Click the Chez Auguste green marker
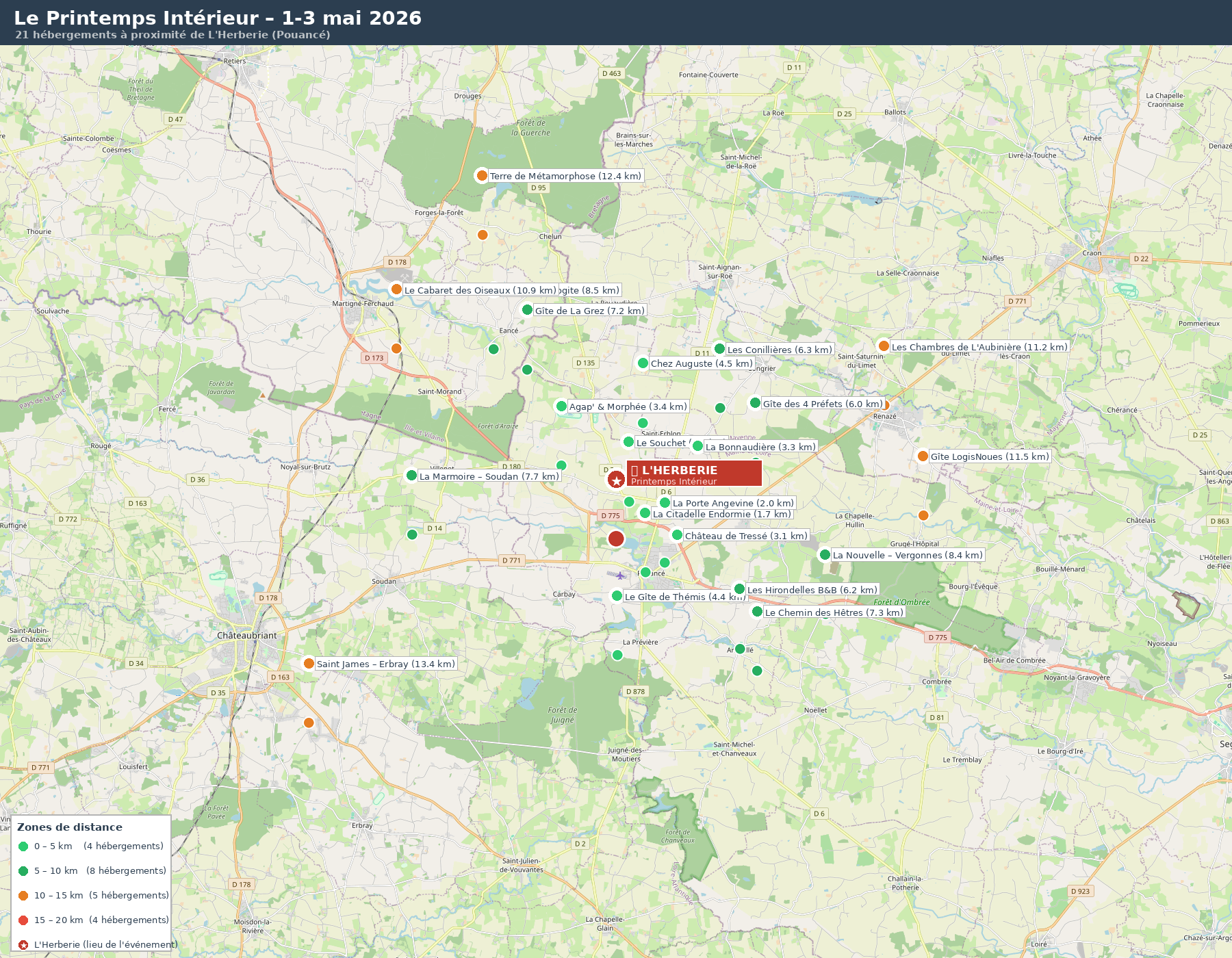The width and height of the screenshot is (1232, 958). click(643, 363)
